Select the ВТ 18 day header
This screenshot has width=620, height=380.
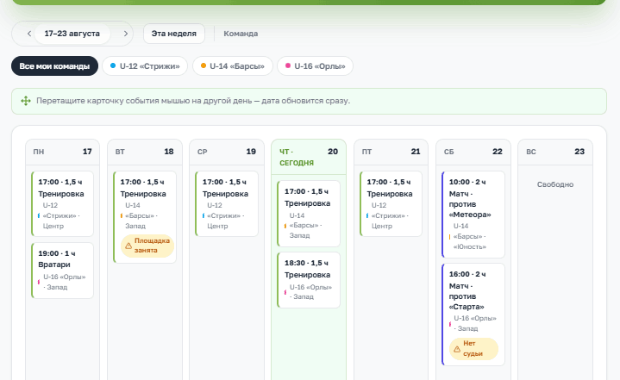tap(145, 152)
